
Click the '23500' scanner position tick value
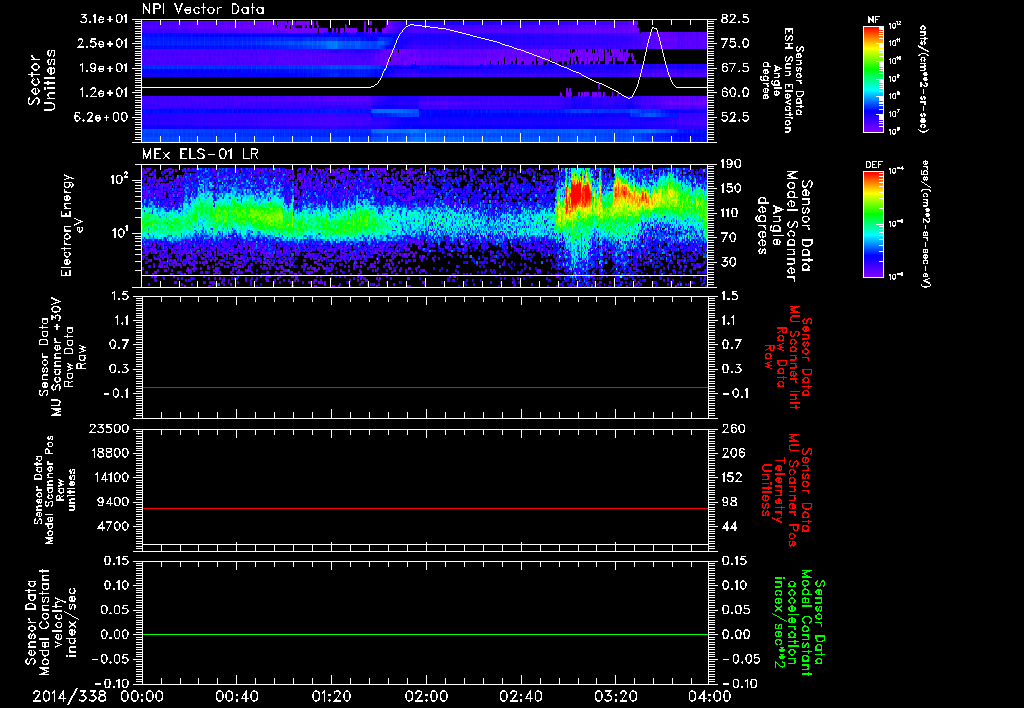point(109,428)
